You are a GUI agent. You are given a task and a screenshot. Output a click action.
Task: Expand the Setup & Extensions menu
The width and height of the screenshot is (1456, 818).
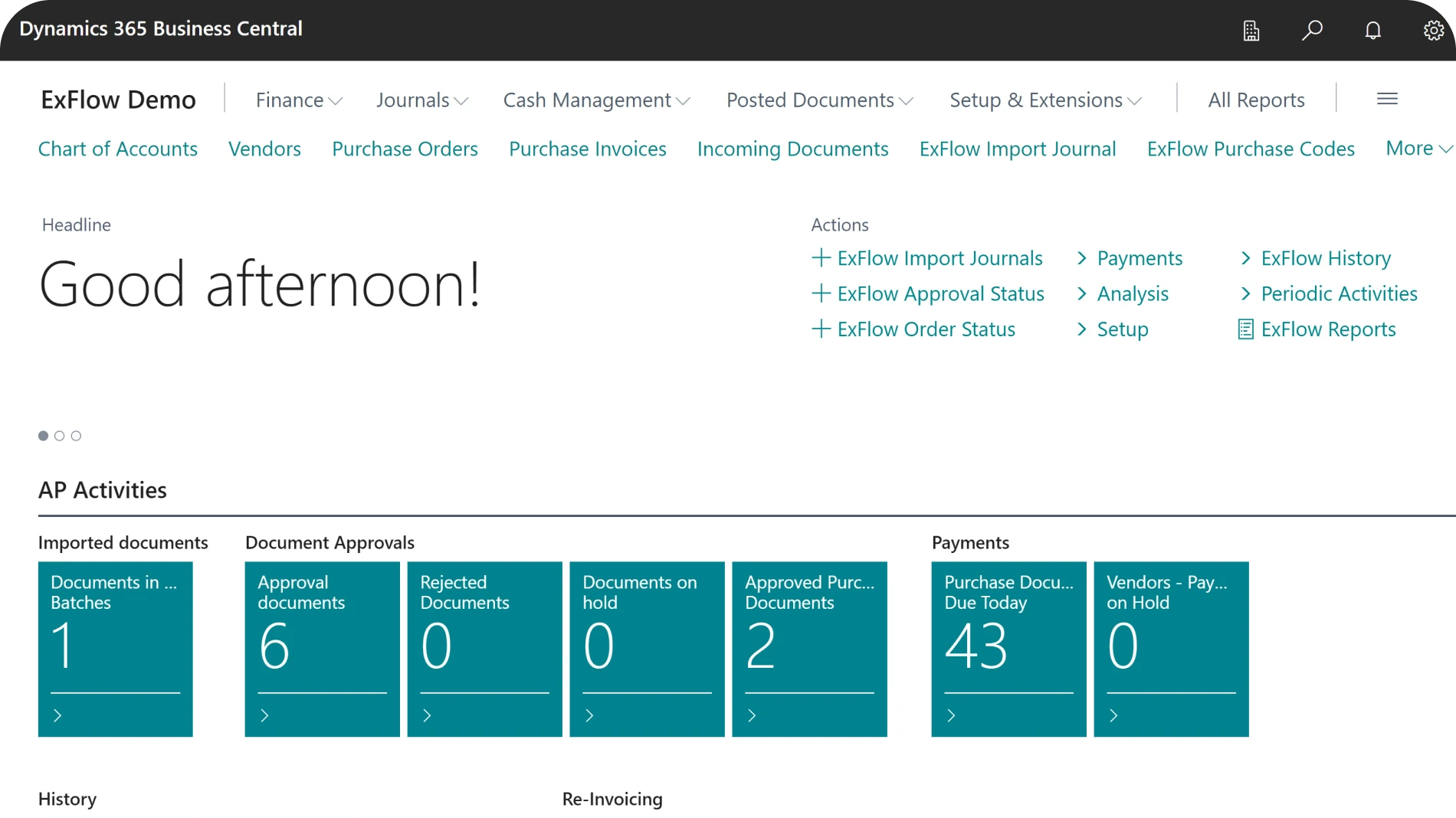pos(1046,100)
